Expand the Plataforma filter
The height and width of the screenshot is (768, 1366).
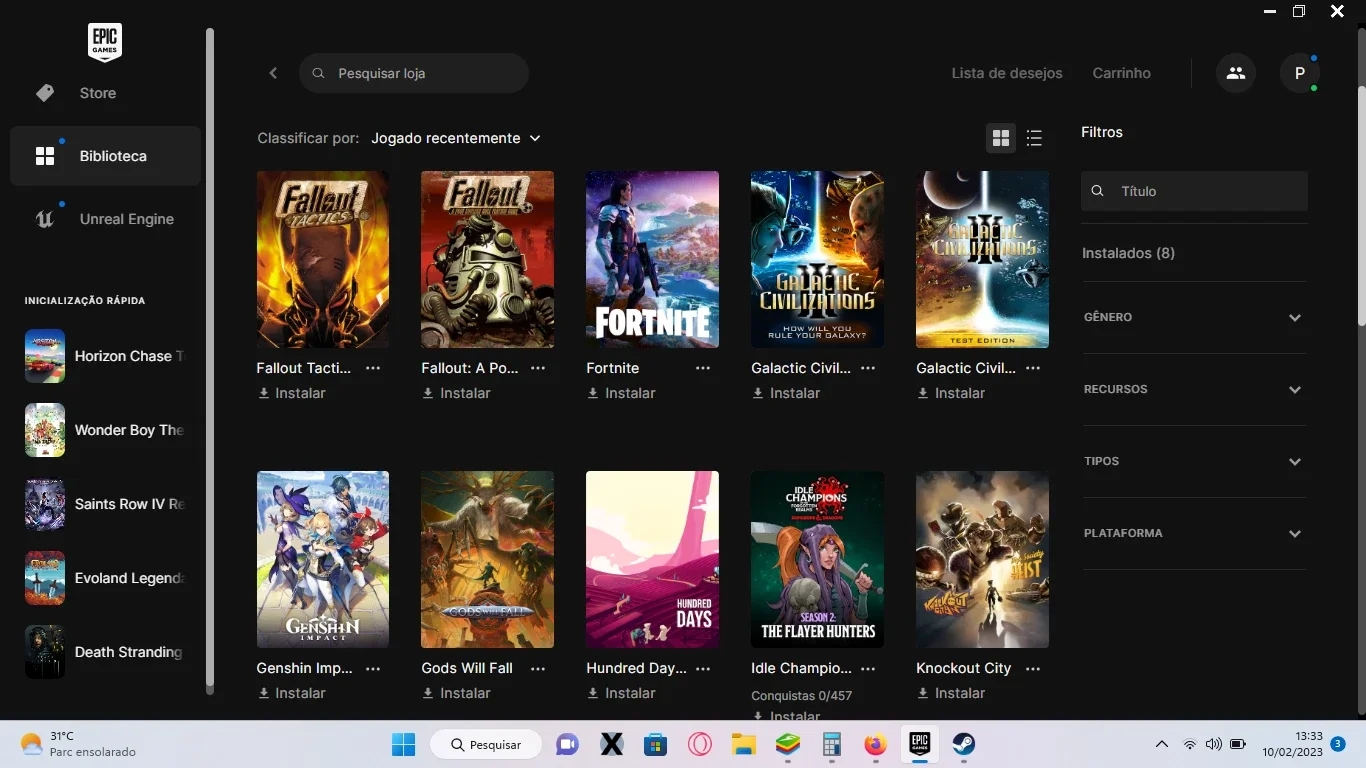(1194, 533)
